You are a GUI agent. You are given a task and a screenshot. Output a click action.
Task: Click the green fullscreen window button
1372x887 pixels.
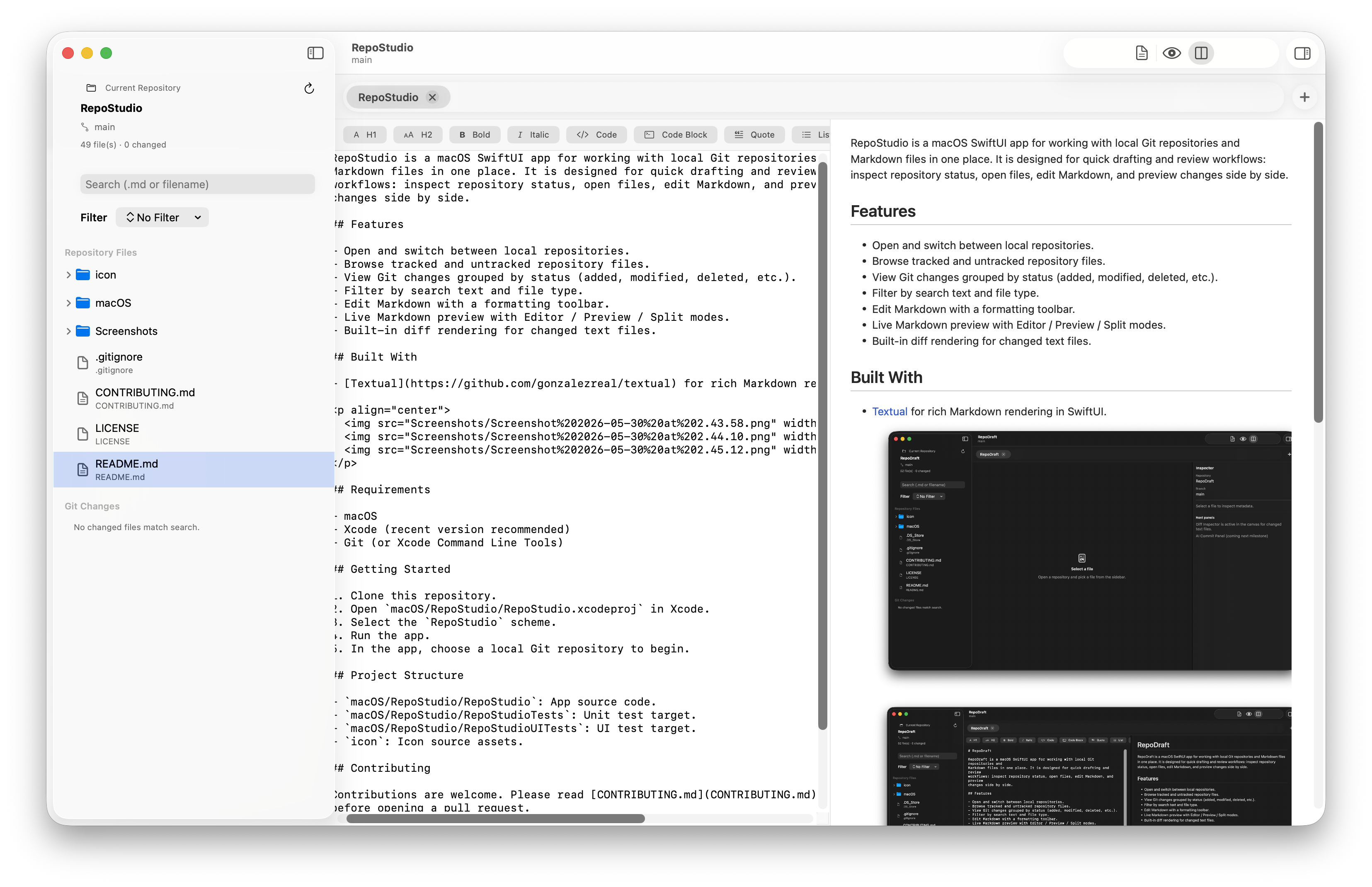[x=106, y=53]
